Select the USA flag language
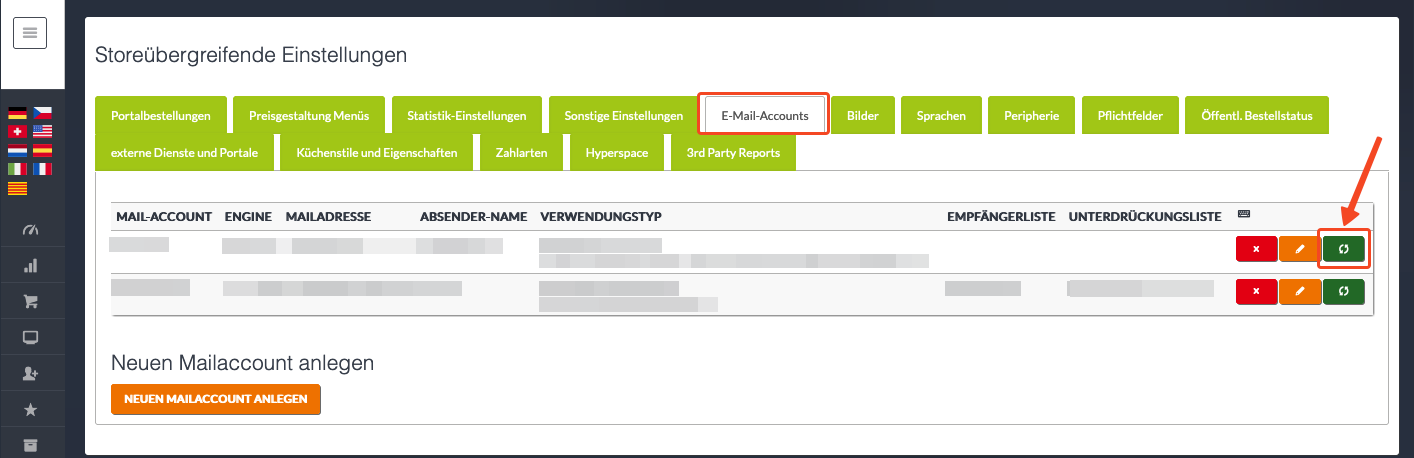1414x458 pixels. pyautogui.click(x=42, y=131)
